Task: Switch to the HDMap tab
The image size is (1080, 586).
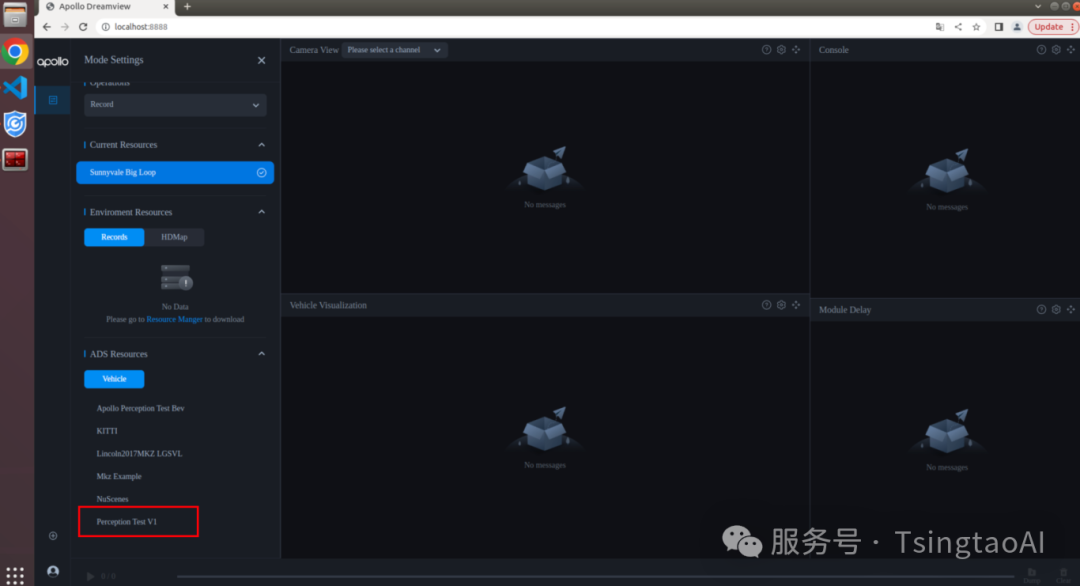Action: (174, 237)
